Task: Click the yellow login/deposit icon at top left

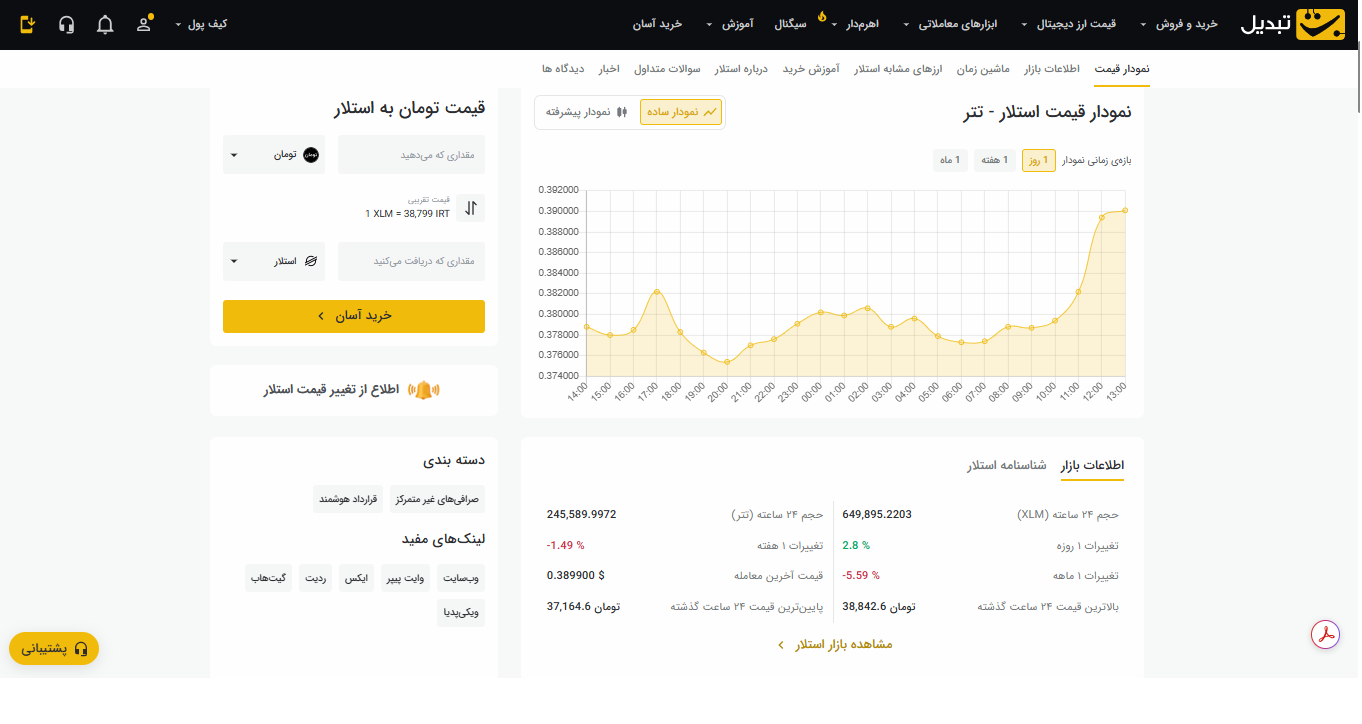Action: tap(27, 23)
